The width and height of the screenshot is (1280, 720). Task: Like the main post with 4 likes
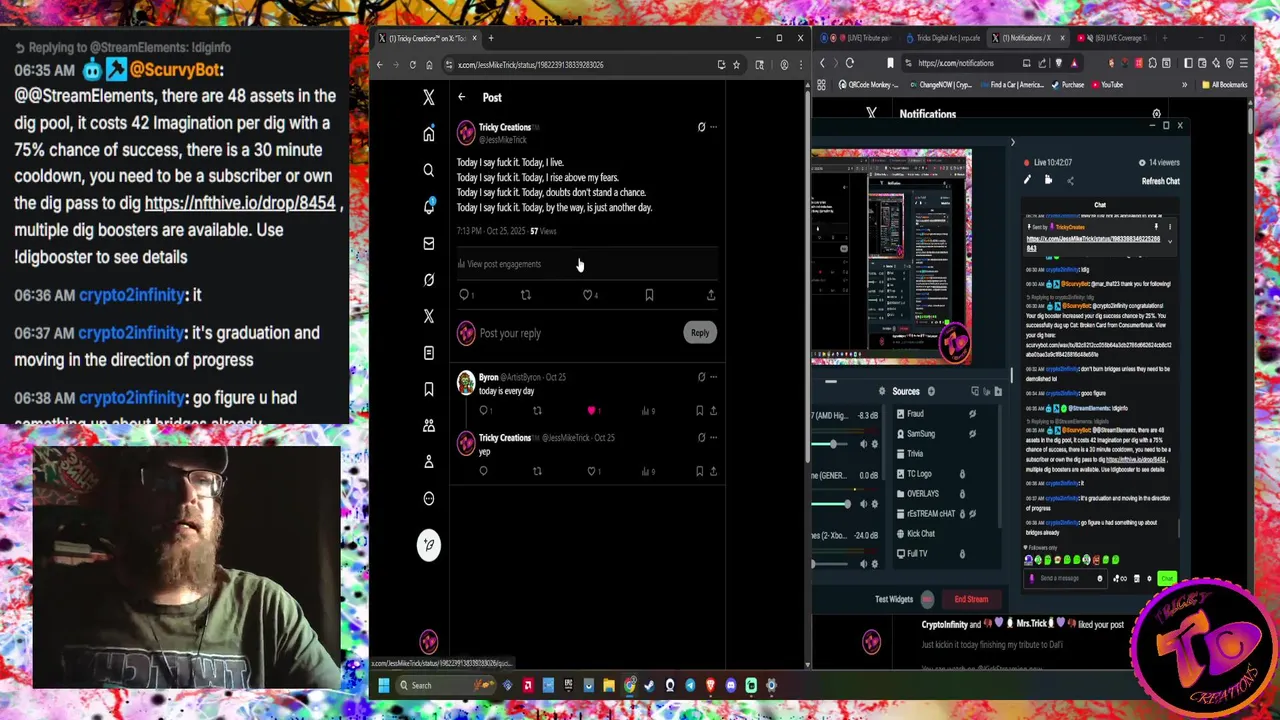pos(588,295)
